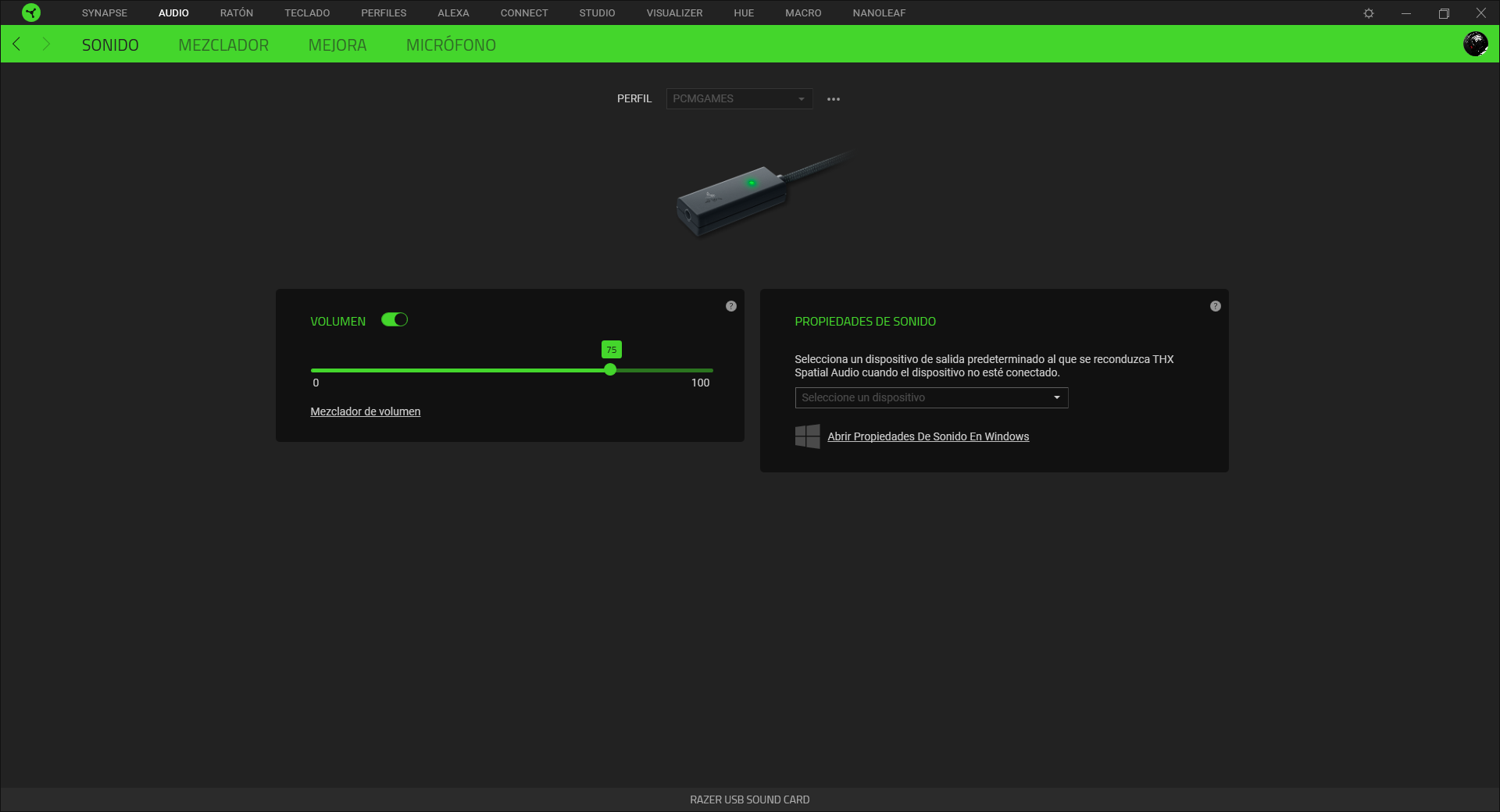Open 'Abrir Propiedades De Sonido En Windows'
This screenshot has width=1500, height=812.
928,436
